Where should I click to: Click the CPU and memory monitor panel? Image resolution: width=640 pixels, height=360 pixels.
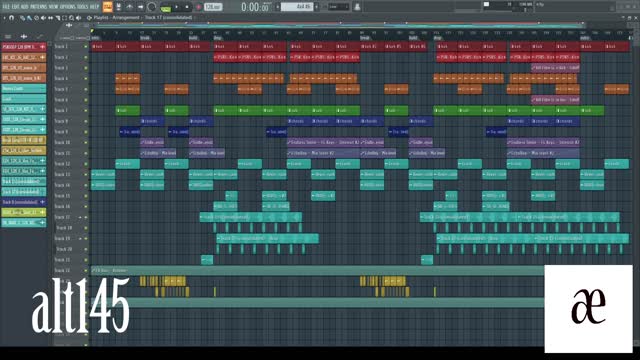pos(509,7)
